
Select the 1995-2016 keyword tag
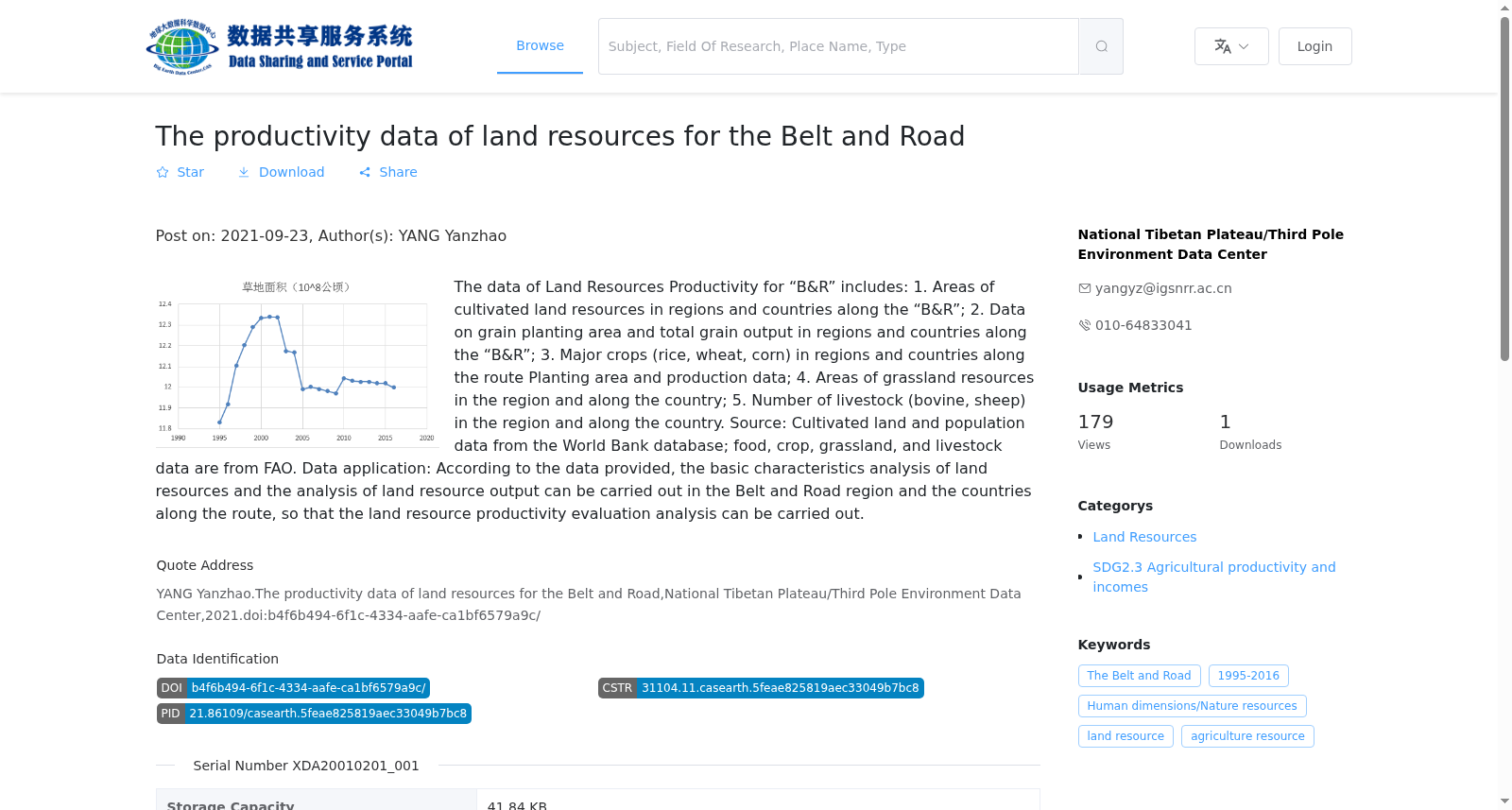pos(1248,676)
